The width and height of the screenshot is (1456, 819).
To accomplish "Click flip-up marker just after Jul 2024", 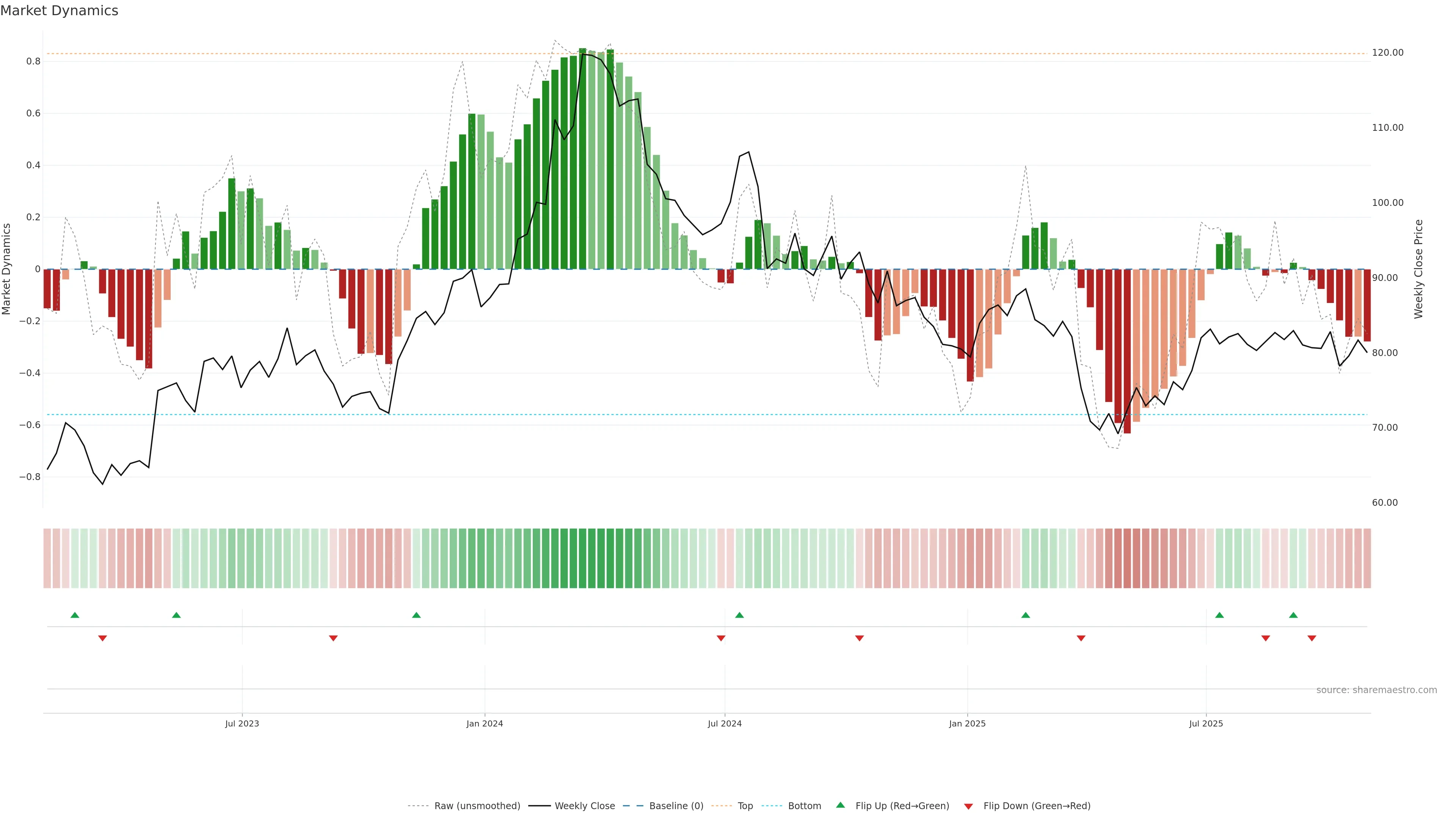I will [x=739, y=615].
